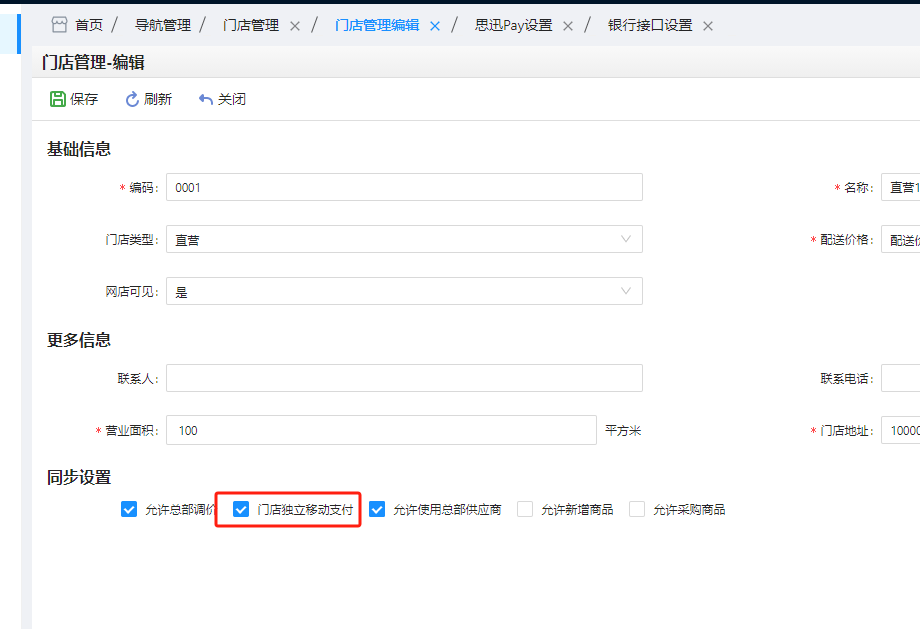Click the 允许新增商品 label text
This screenshot has height=629, width=920.
[577, 509]
